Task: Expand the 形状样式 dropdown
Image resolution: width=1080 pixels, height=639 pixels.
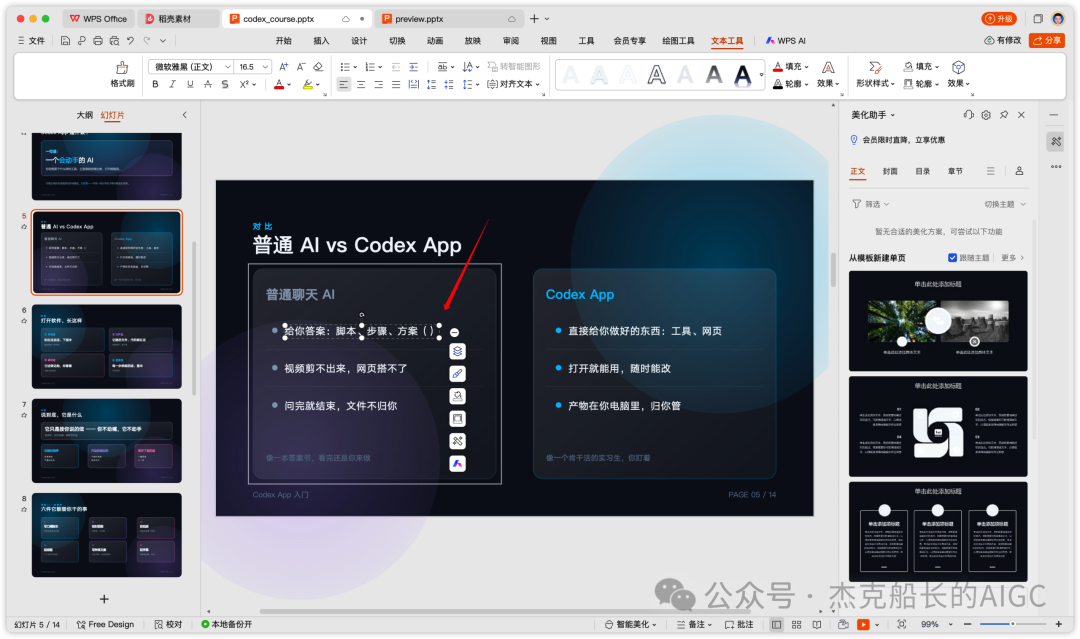Action: [893, 84]
